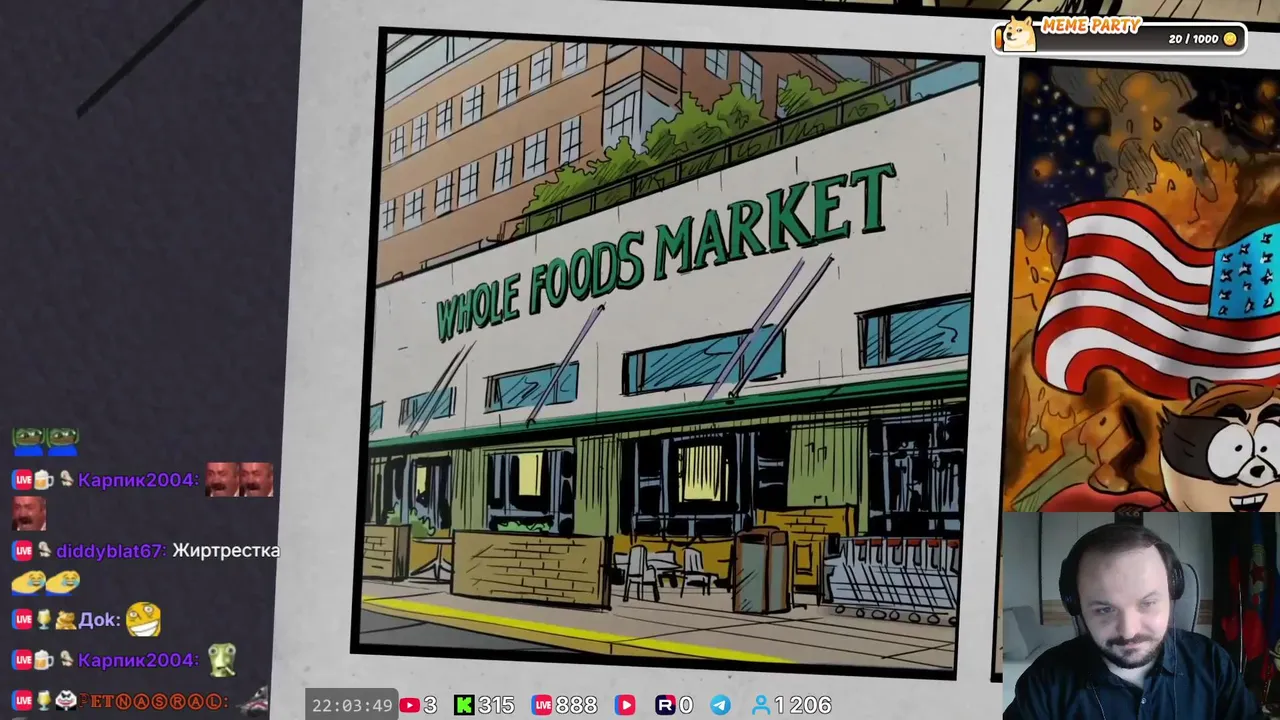Screen dimensions: 1280x720
Task: Click the WHOLE FOODS MARKET sign lettering
Action: coord(665,250)
